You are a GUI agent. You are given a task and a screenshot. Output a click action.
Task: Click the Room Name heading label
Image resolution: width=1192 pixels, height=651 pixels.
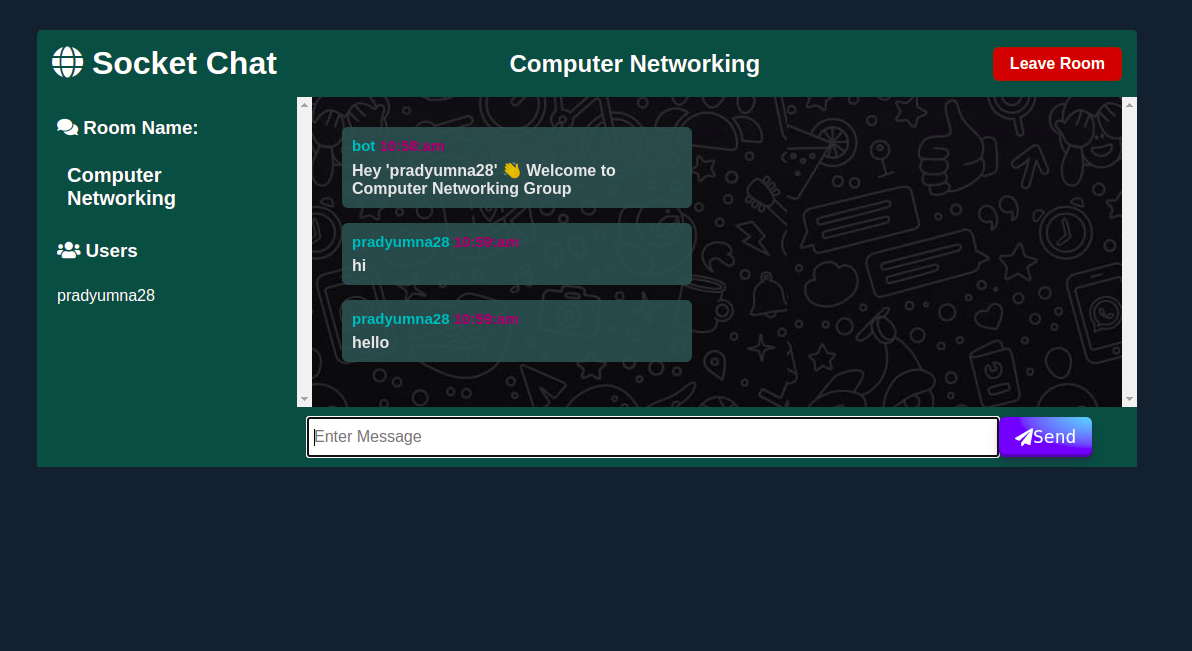tap(140, 128)
